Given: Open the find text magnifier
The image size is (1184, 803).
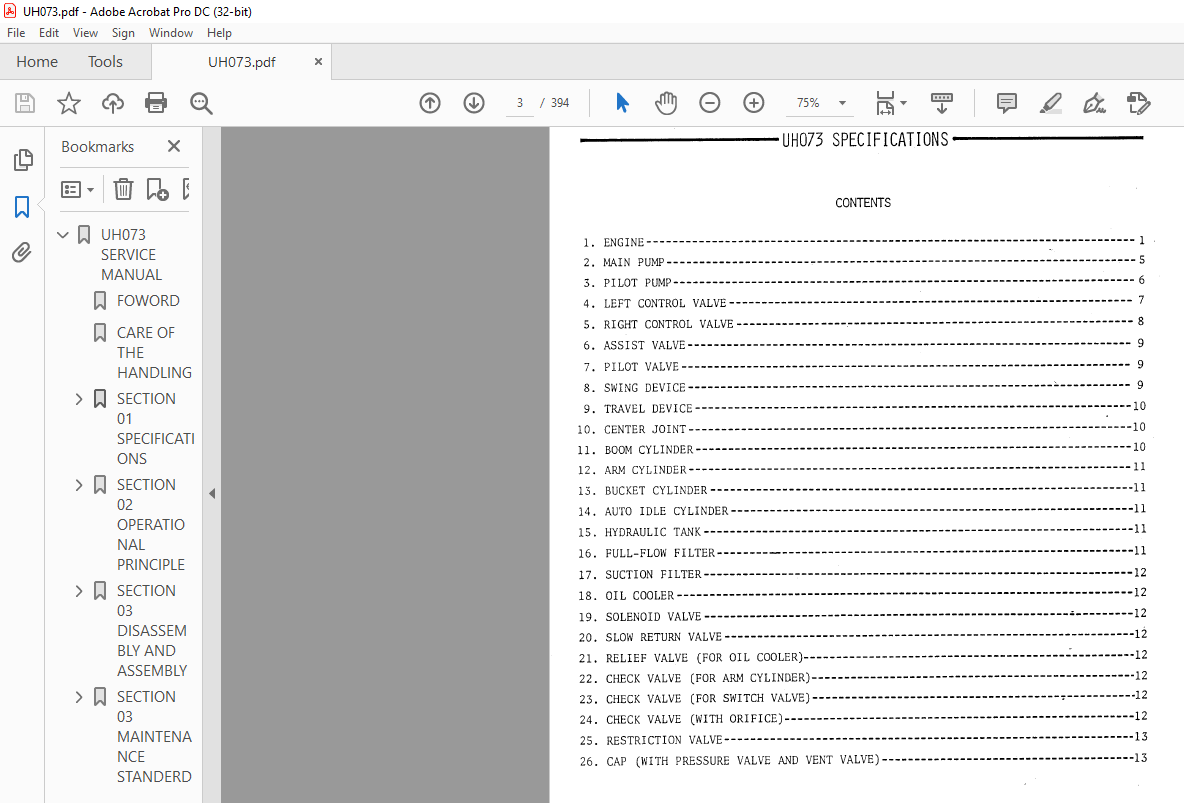Looking at the screenshot, I should [201, 103].
